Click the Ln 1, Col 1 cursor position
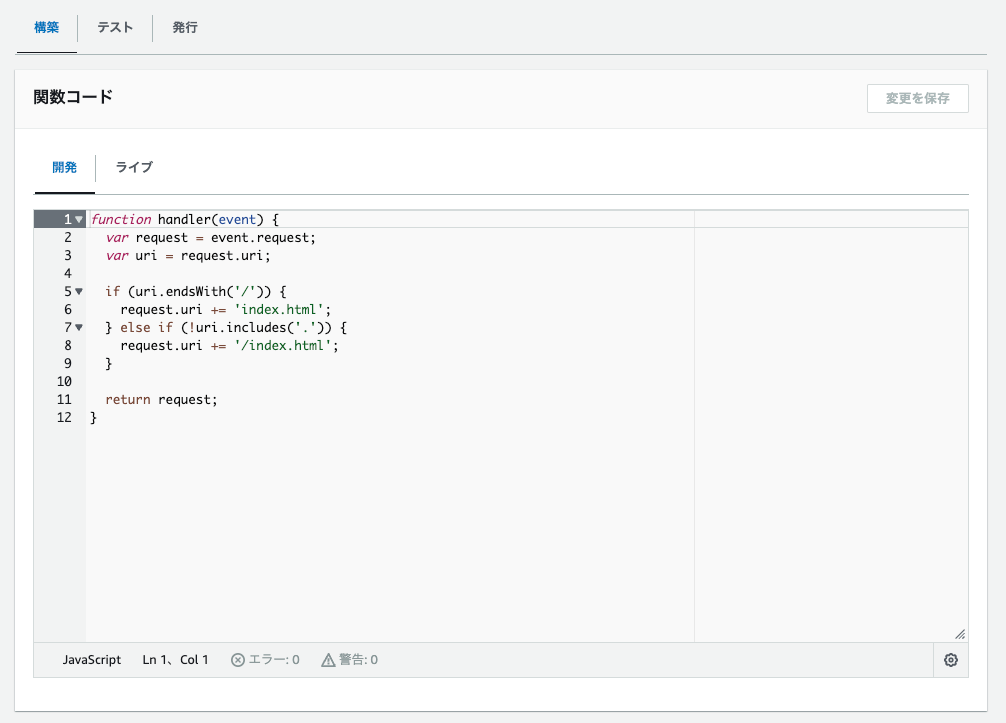 (175, 659)
